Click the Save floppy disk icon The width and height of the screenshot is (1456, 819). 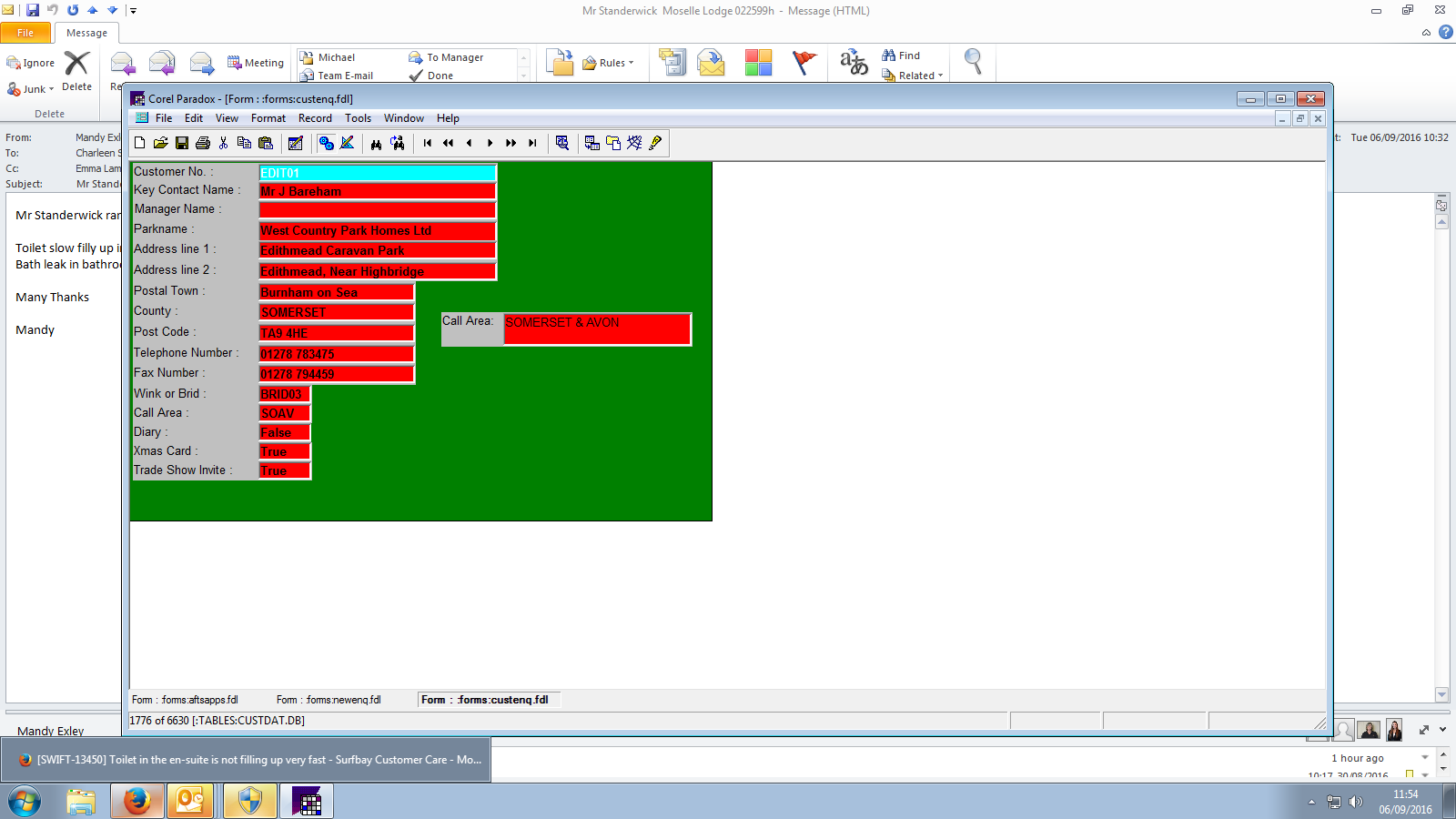pos(182,143)
